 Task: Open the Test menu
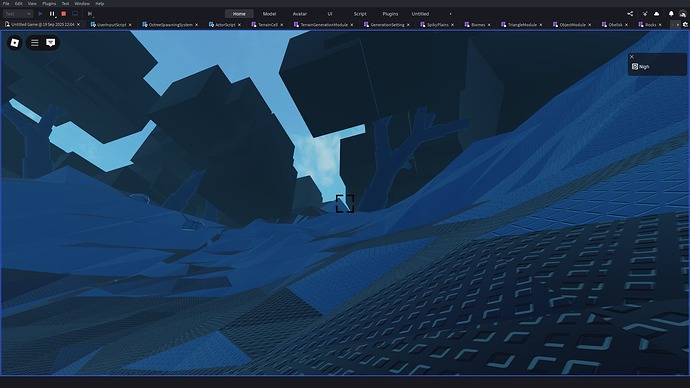(65, 4)
